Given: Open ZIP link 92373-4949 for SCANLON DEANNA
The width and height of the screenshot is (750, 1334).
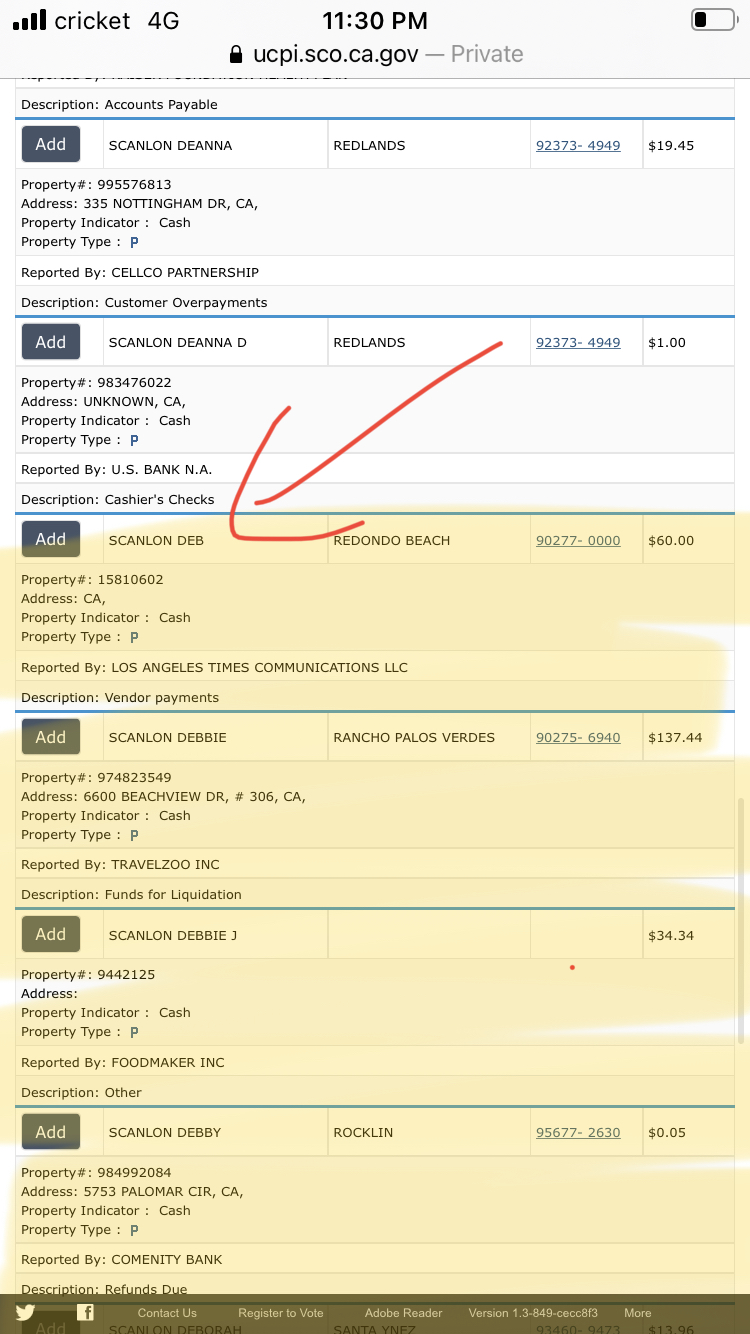Looking at the screenshot, I should [x=578, y=145].
